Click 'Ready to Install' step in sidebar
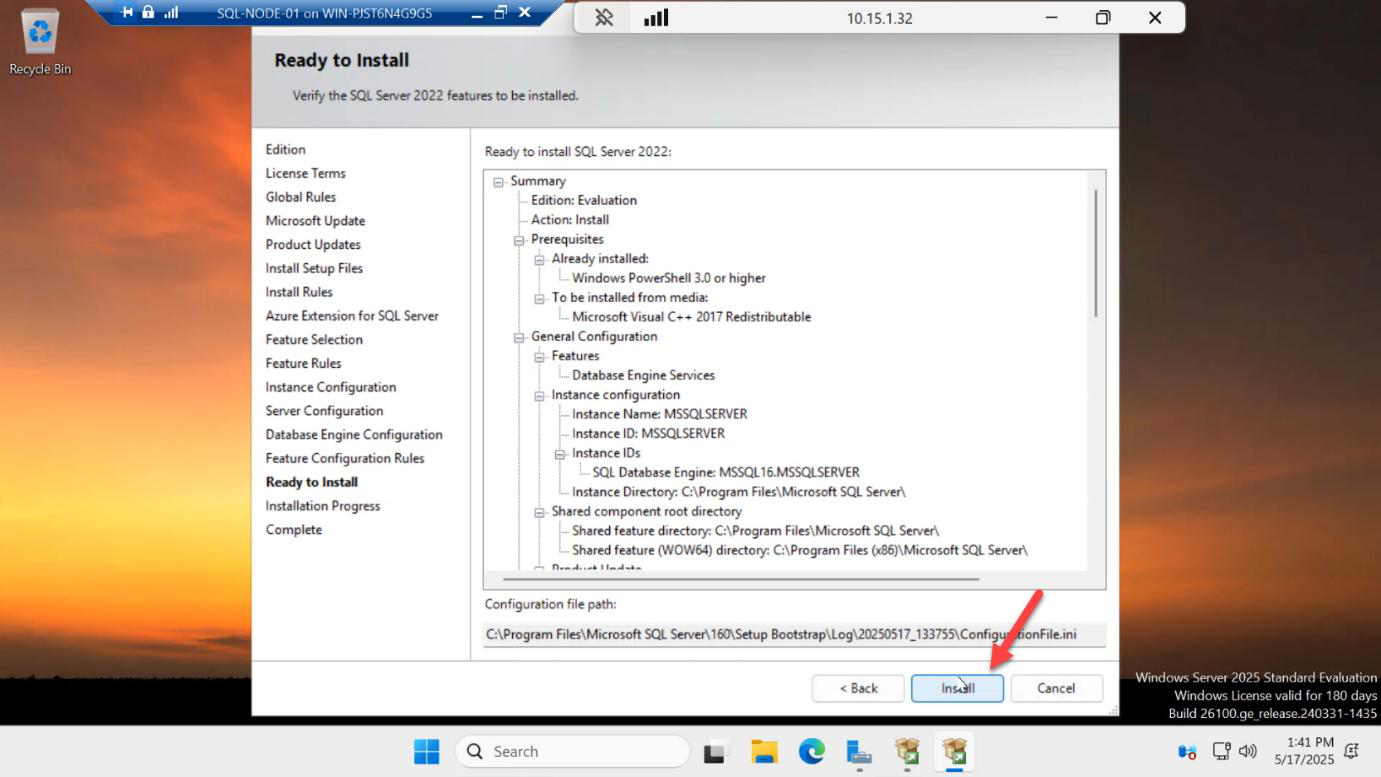The height and width of the screenshot is (777, 1381). click(312, 482)
